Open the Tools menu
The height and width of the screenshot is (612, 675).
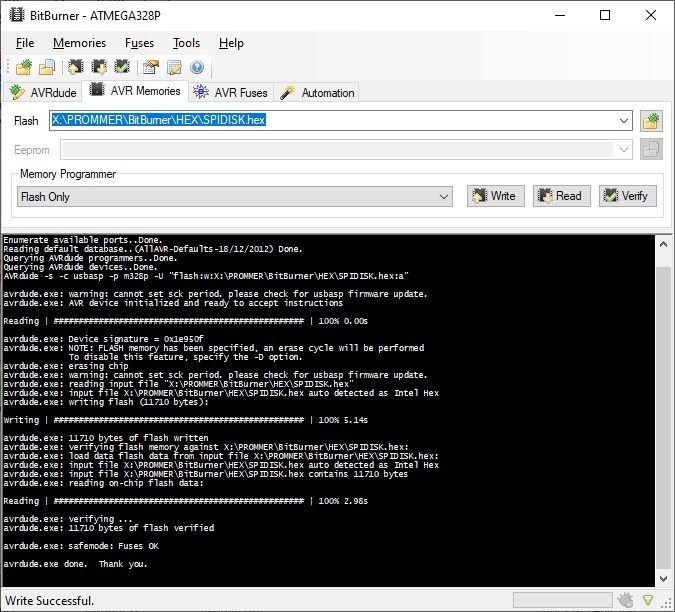point(186,43)
